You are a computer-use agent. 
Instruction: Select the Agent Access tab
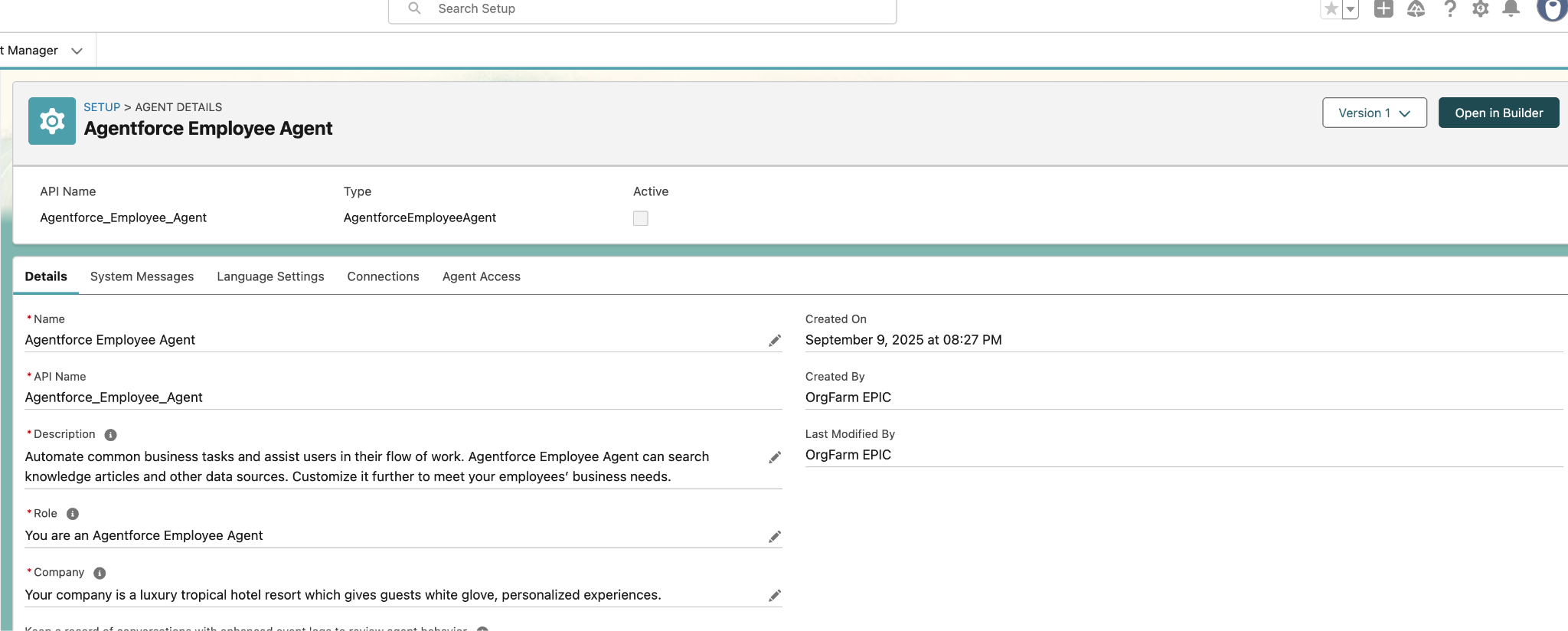click(481, 276)
